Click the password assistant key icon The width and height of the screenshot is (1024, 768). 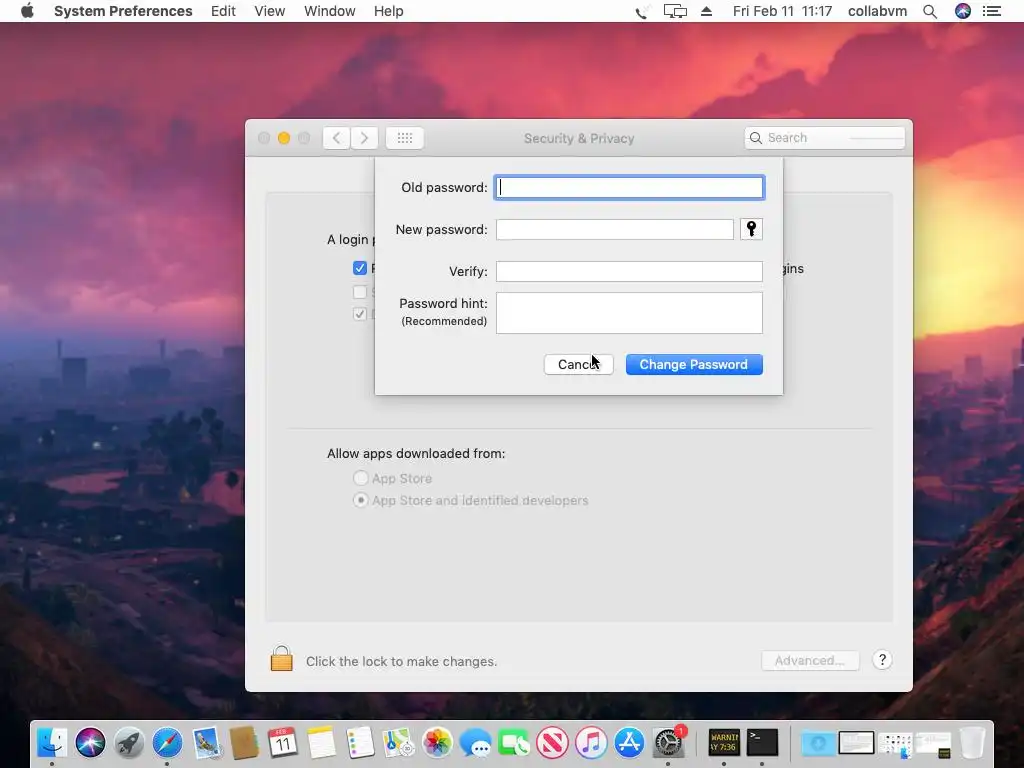point(751,229)
